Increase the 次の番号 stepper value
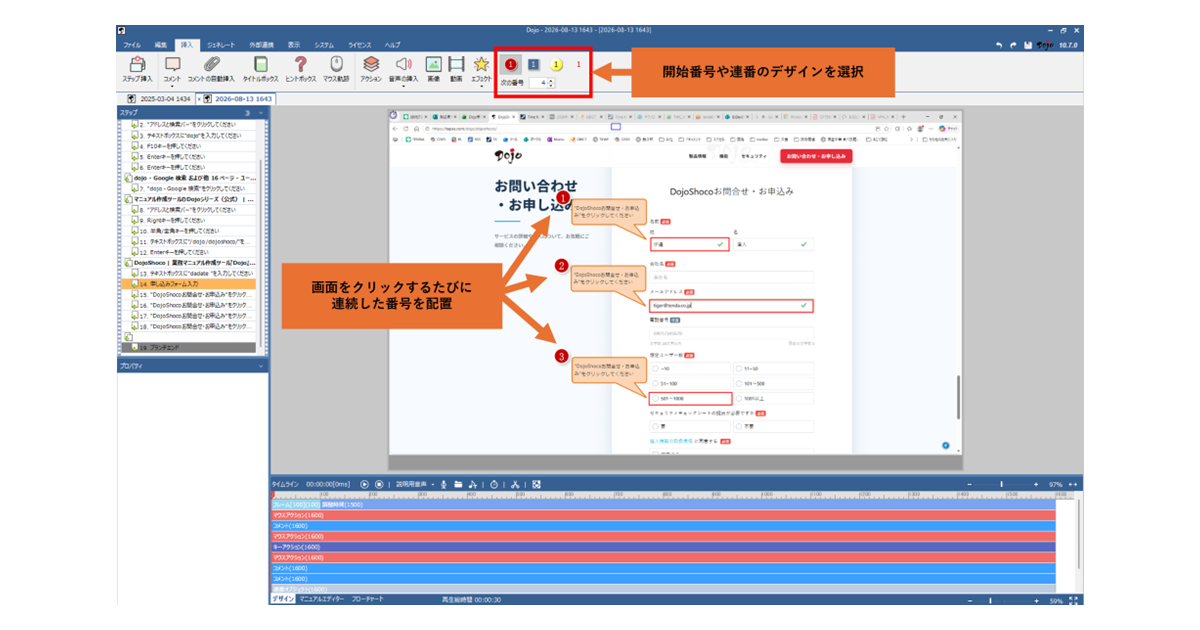Image resolution: width=1200 pixels, height=630 pixels. [x=550, y=82]
